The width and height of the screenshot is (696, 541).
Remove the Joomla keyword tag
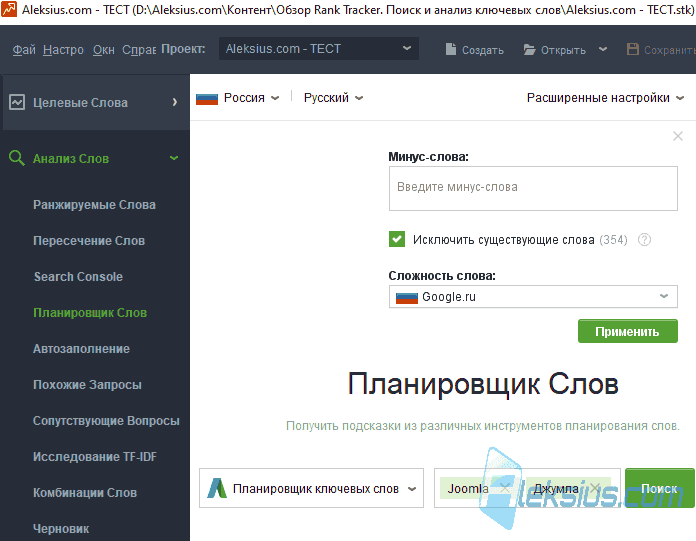pos(505,488)
